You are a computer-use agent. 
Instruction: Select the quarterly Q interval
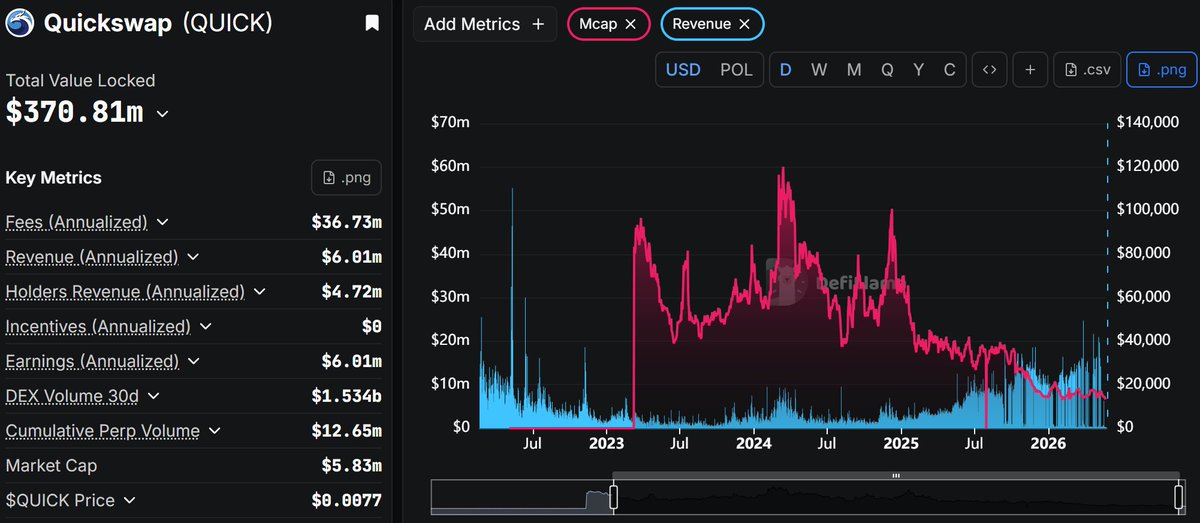tap(887, 70)
